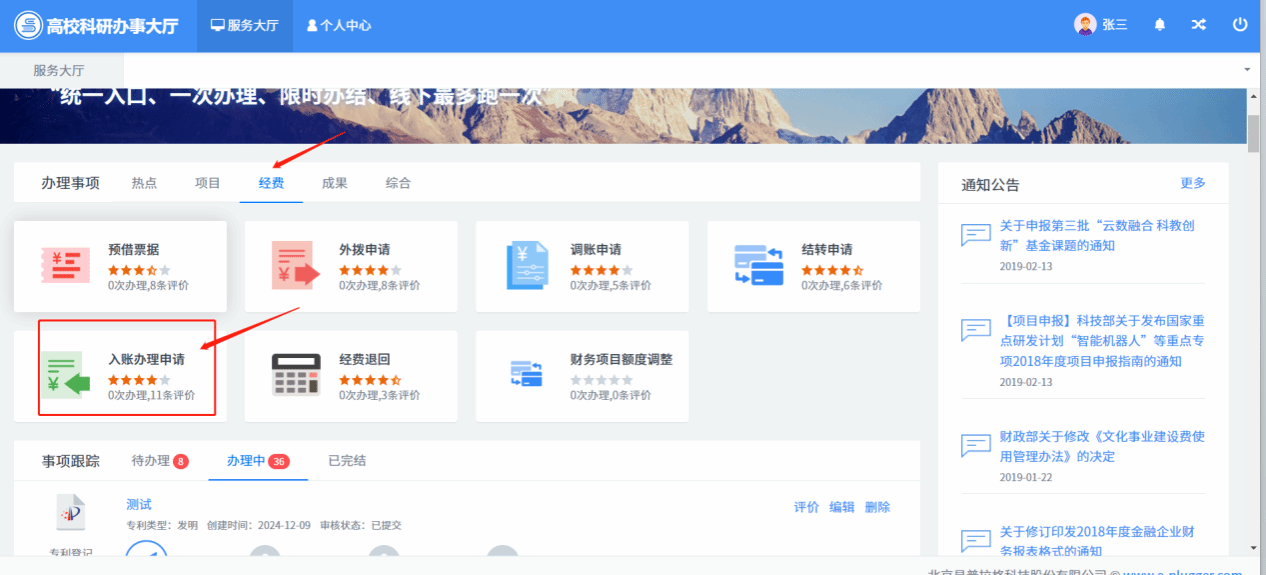The width and height of the screenshot is (1266, 575).
Task: Select the 成果 tab
Action: [x=334, y=183]
